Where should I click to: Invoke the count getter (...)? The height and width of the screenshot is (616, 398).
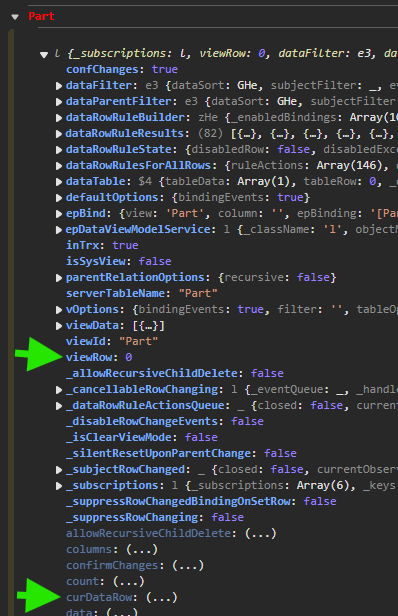(128, 581)
